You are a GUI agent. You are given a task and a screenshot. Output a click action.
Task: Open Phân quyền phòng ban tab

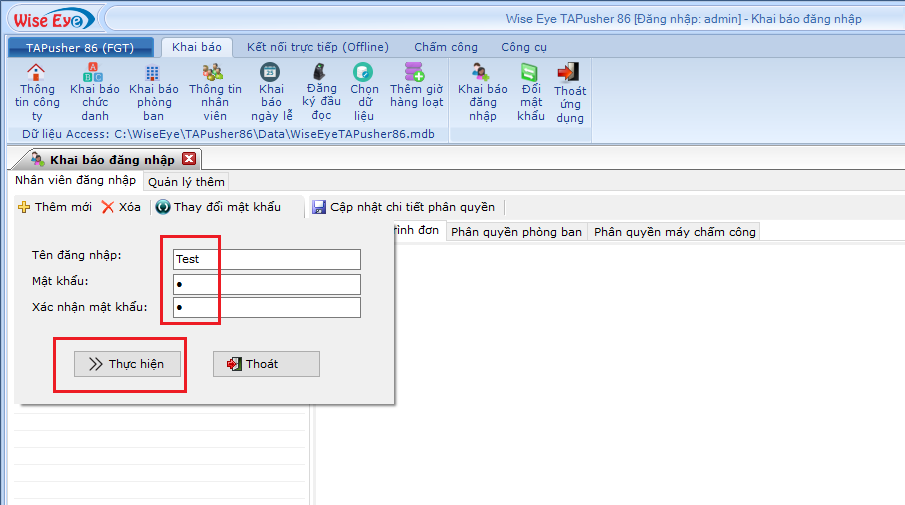pyautogui.click(x=516, y=232)
